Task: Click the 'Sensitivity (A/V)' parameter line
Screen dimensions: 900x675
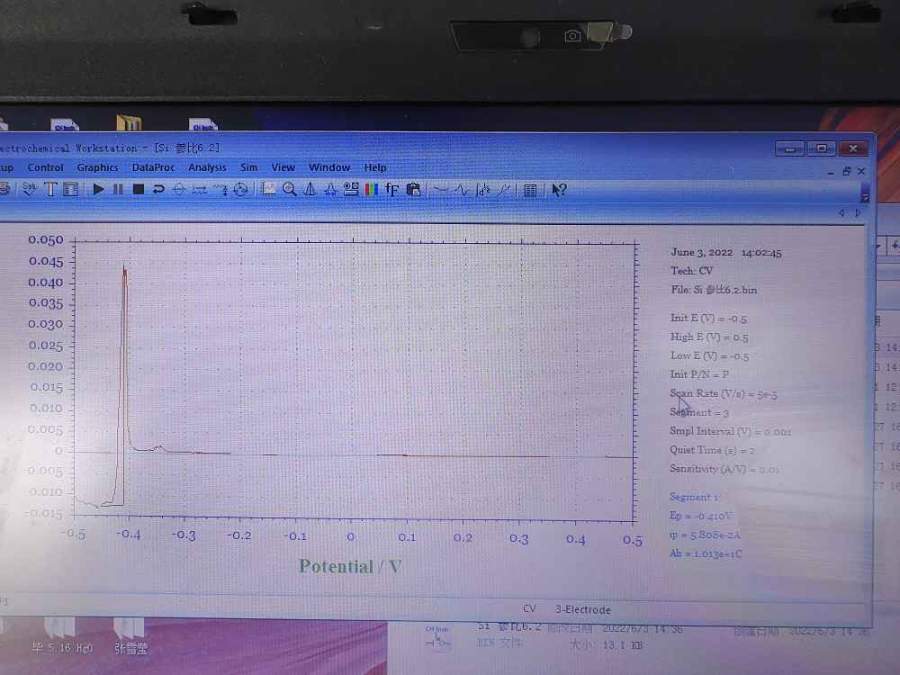Action: click(x=724, y=468)
